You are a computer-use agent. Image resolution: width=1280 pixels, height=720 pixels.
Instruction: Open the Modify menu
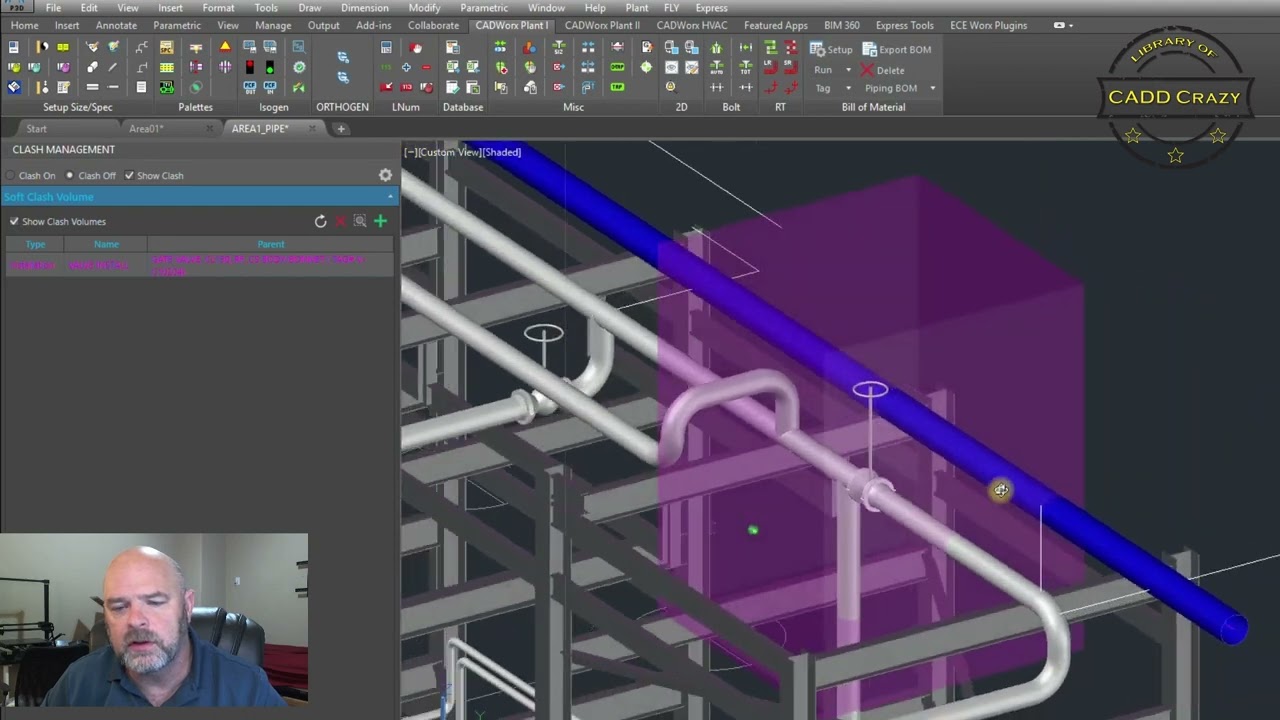click(424, 7)
